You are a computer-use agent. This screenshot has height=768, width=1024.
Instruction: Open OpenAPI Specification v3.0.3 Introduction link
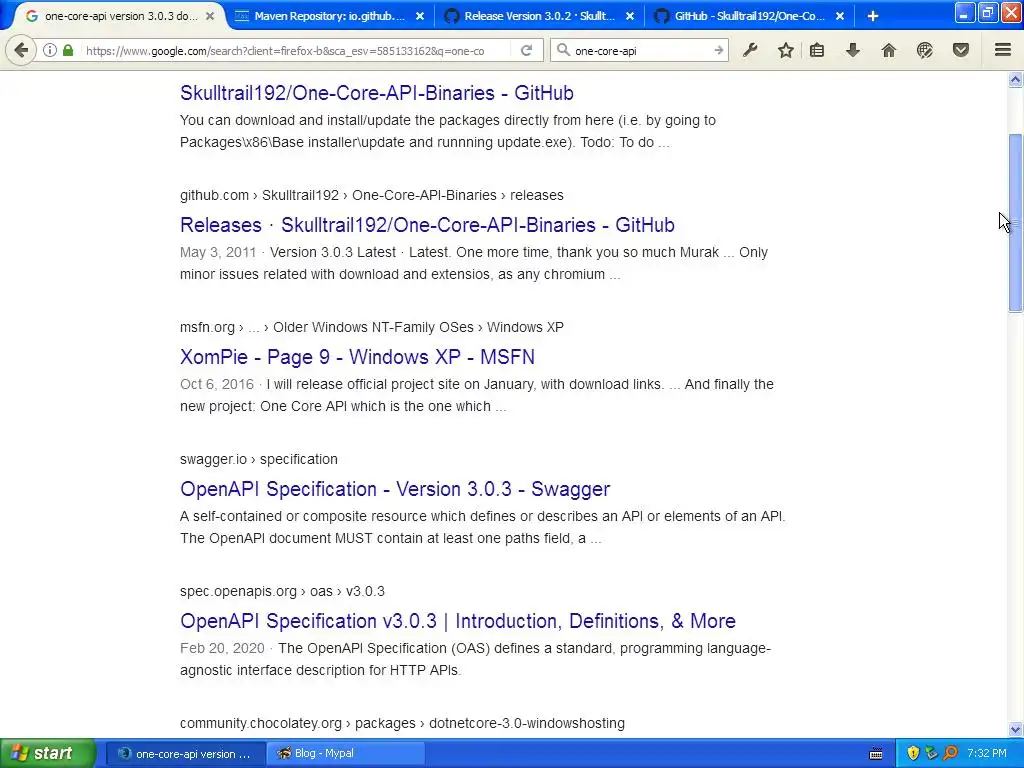[x=458, y=620]
